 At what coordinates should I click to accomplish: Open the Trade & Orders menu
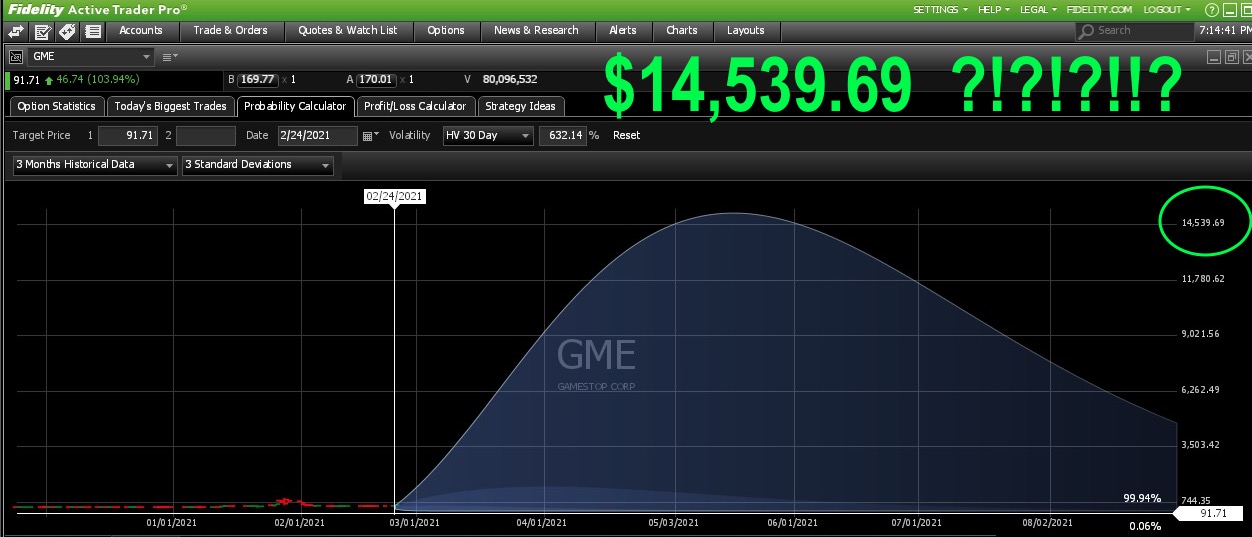tap(230, 31)
